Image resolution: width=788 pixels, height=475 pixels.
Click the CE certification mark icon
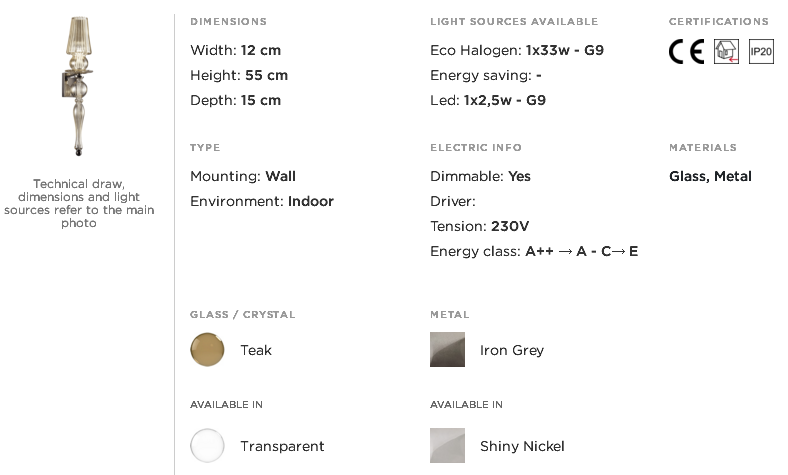point(686,51)
